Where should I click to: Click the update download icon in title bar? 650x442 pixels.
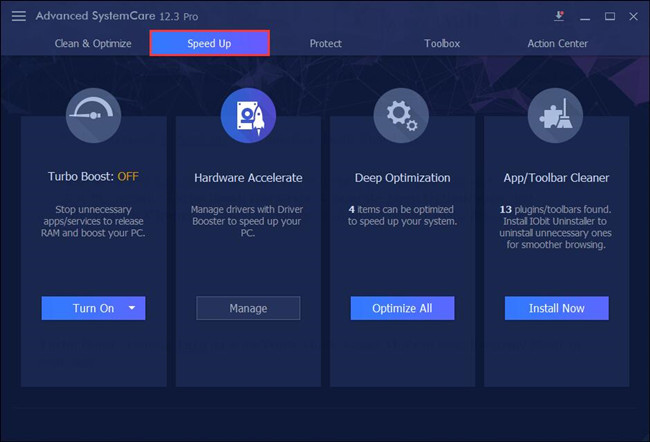[x=559, y=16]
